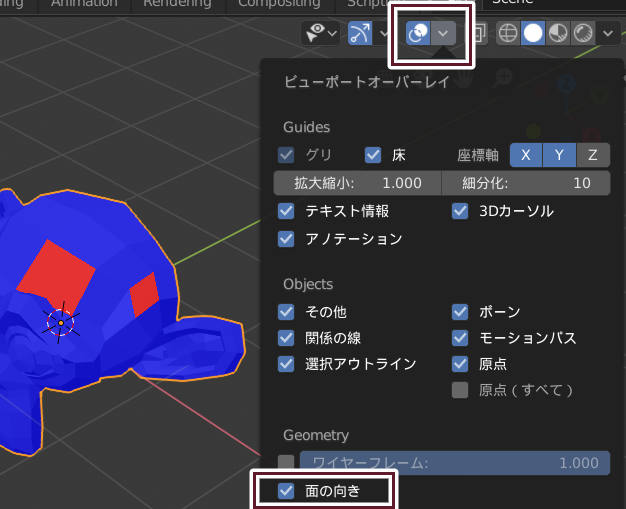Adjust the ワイヤーフレーム threshold slider

coord(455,463)
